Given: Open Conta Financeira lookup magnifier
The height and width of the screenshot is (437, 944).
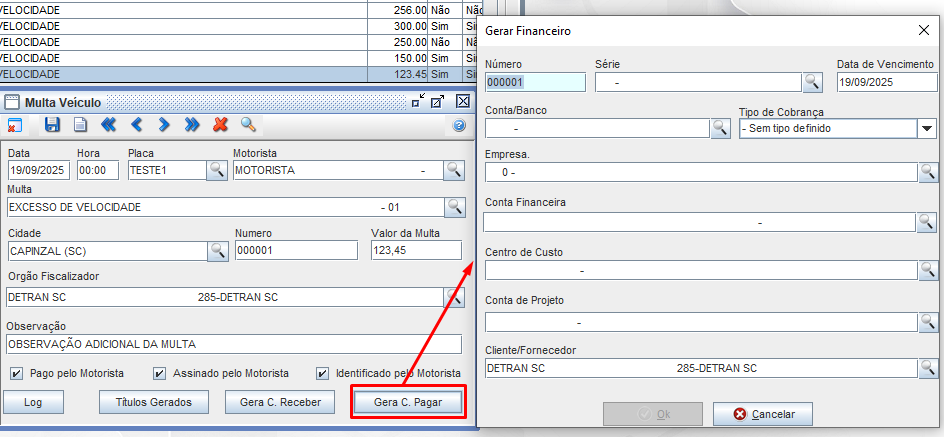Looking at the screenshot, I should [928, 222].
